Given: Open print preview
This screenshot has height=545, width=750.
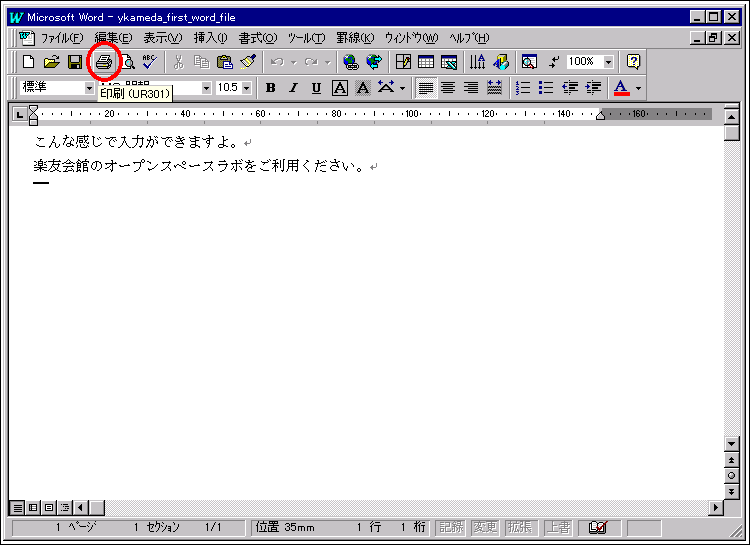Looking at the screenshot, I should tap(128, 62).
